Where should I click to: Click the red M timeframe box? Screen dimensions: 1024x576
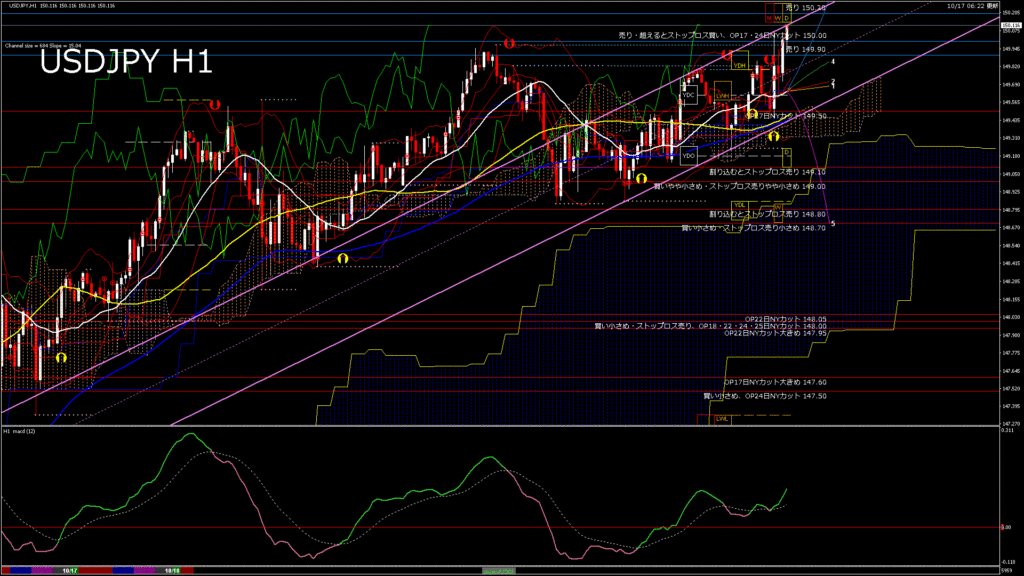click(769, 18)
